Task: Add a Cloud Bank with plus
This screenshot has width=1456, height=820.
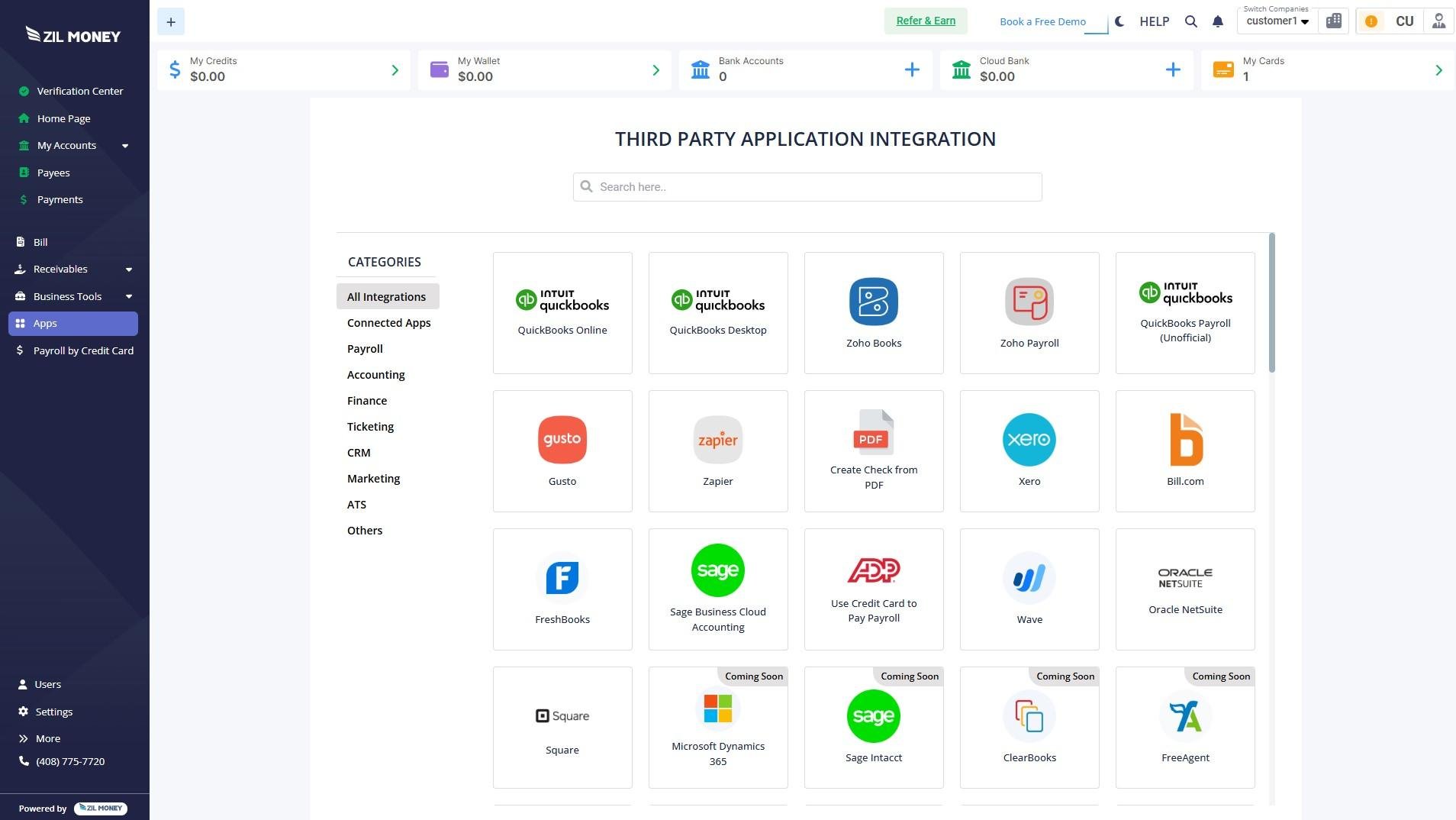Action: point(1173,70)
